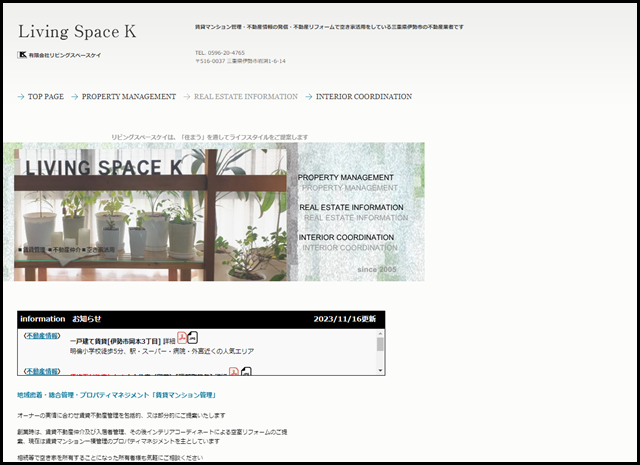Click the TEL: 0596-20-4765 text
Screen dimensions: 640x465
[x=220, y=53]
